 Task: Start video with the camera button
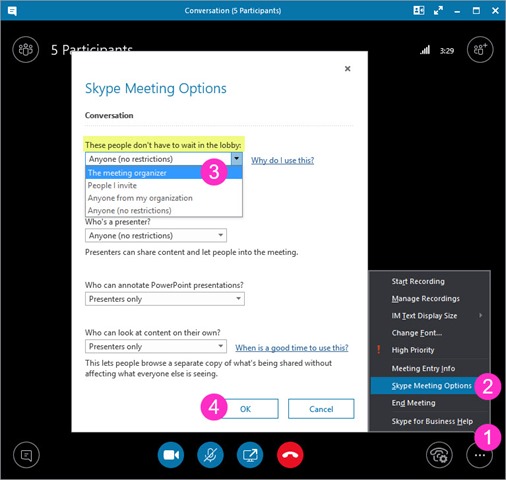pyautogui.click(x=171, y=455)
